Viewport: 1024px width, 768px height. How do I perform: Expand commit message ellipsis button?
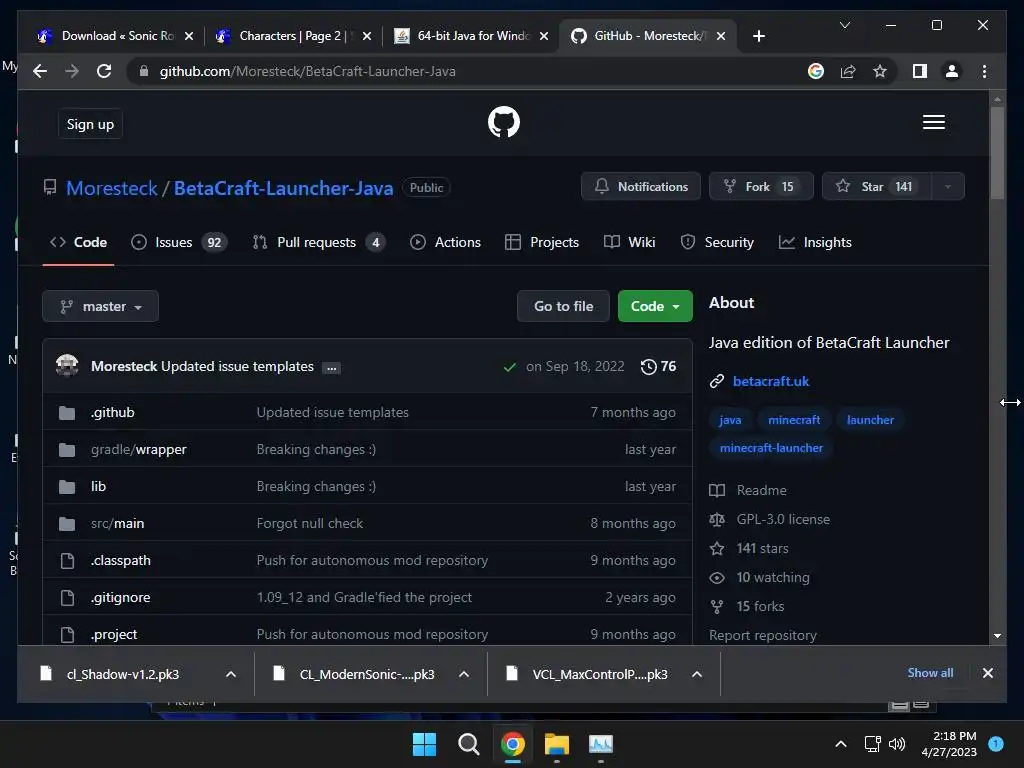pyautogui.click(x=332, y=368)
